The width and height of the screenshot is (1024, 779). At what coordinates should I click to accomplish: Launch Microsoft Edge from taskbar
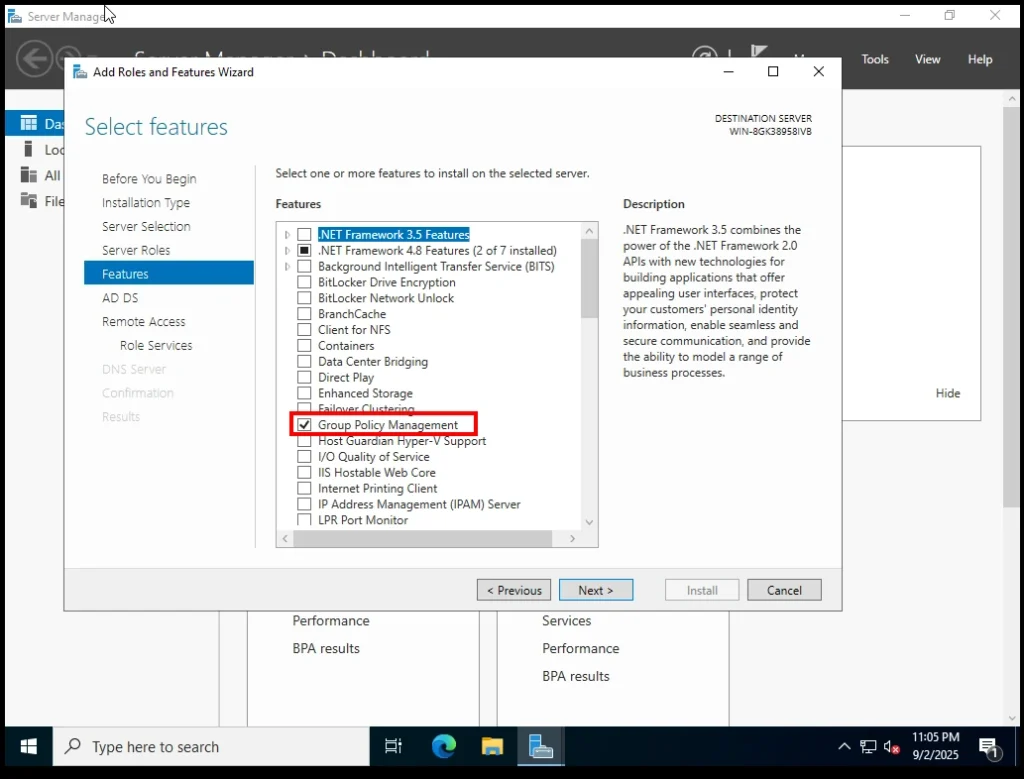(443, 746)
